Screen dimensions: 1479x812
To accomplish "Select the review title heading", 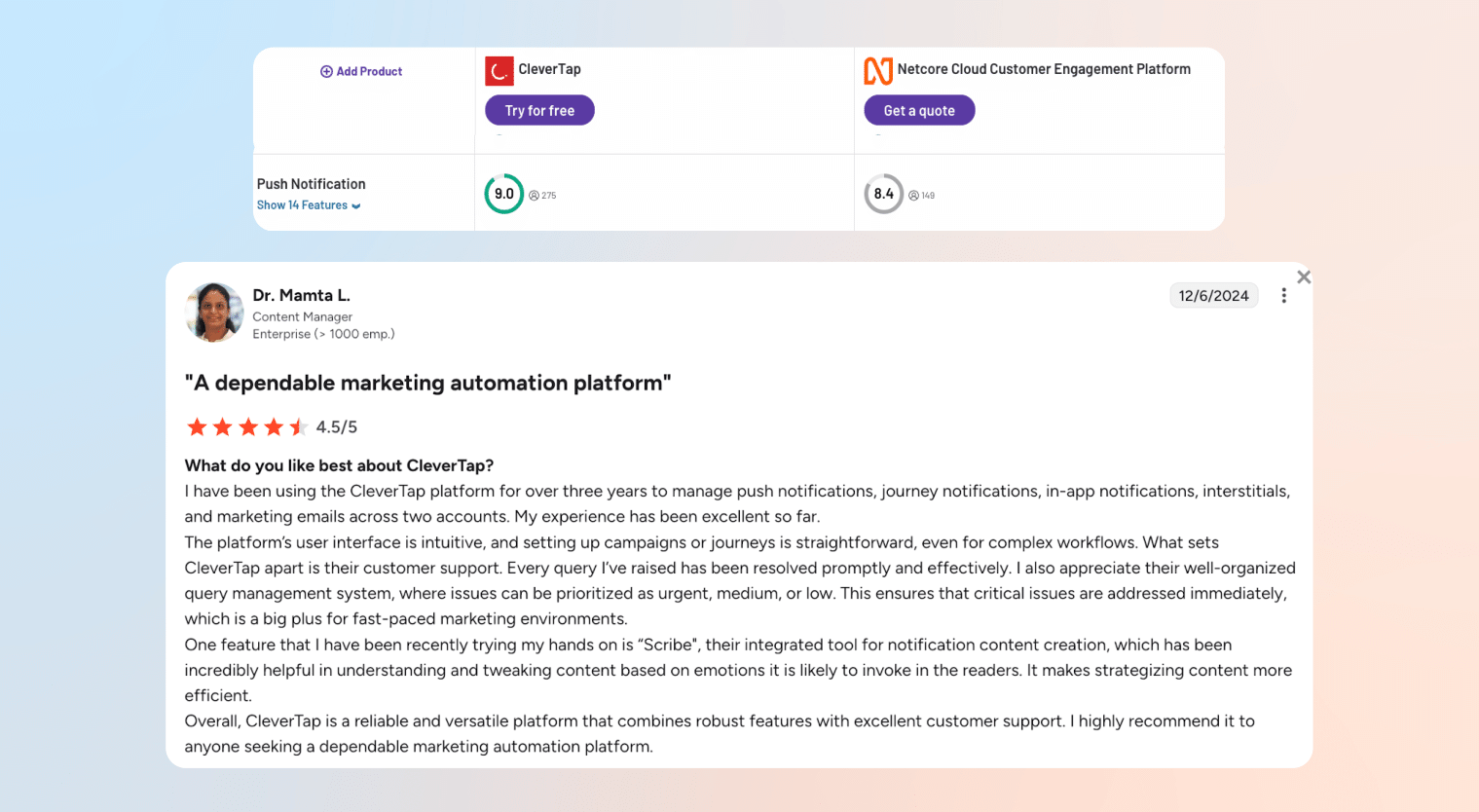I will [x=428, y=383].
